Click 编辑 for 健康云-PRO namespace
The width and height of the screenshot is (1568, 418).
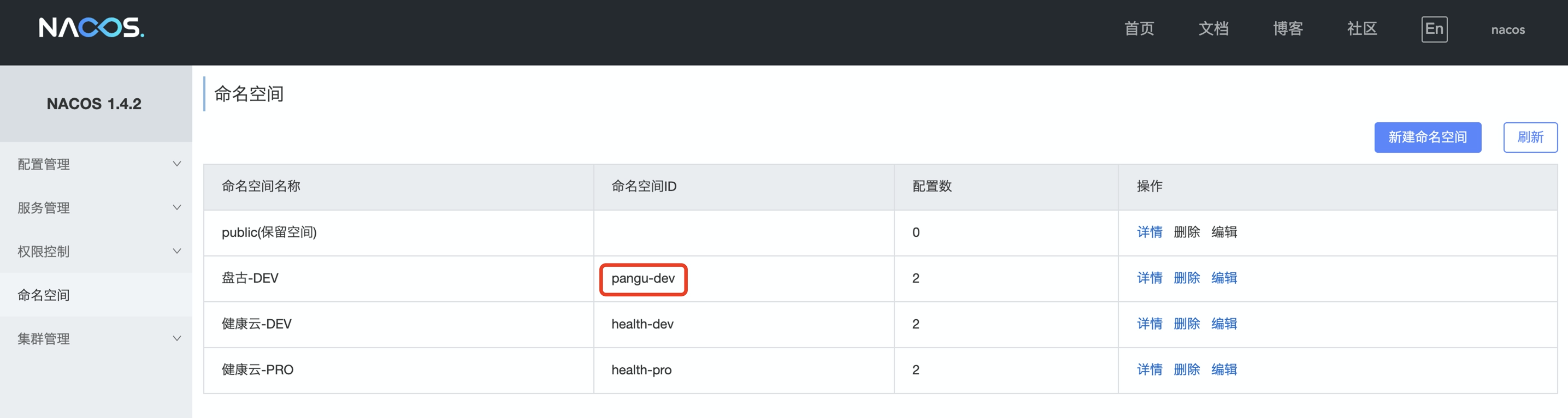click(x=1223, y=369)
